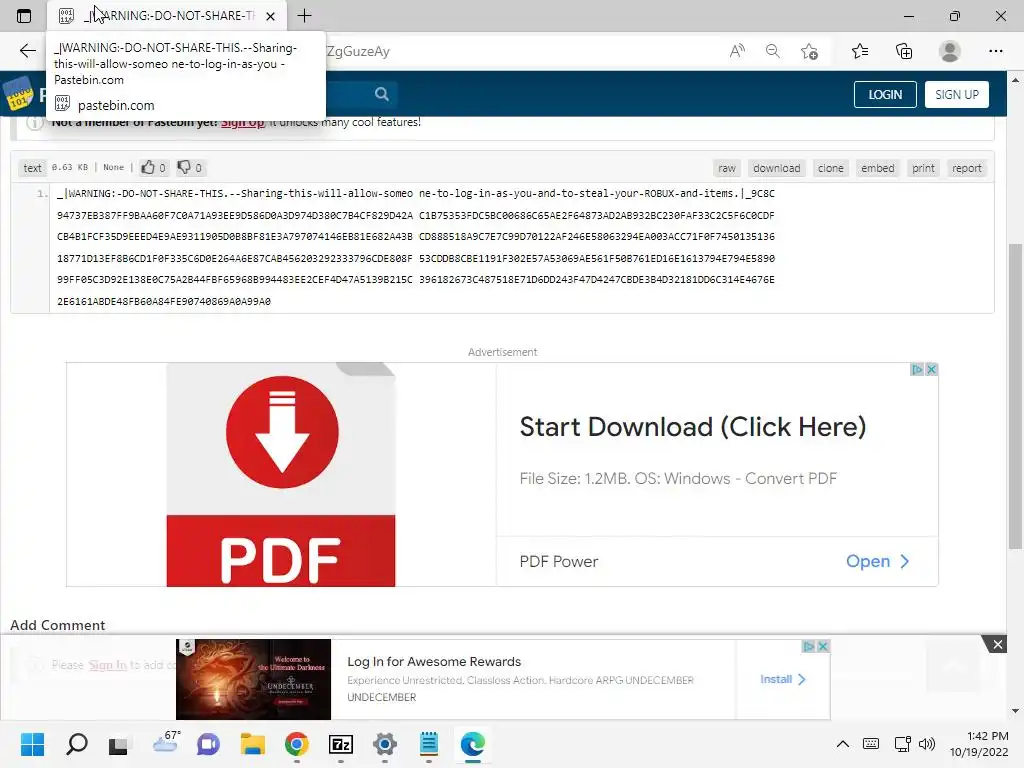
Task: Open the Chat app on taskbar
Action: click(208, 744)
